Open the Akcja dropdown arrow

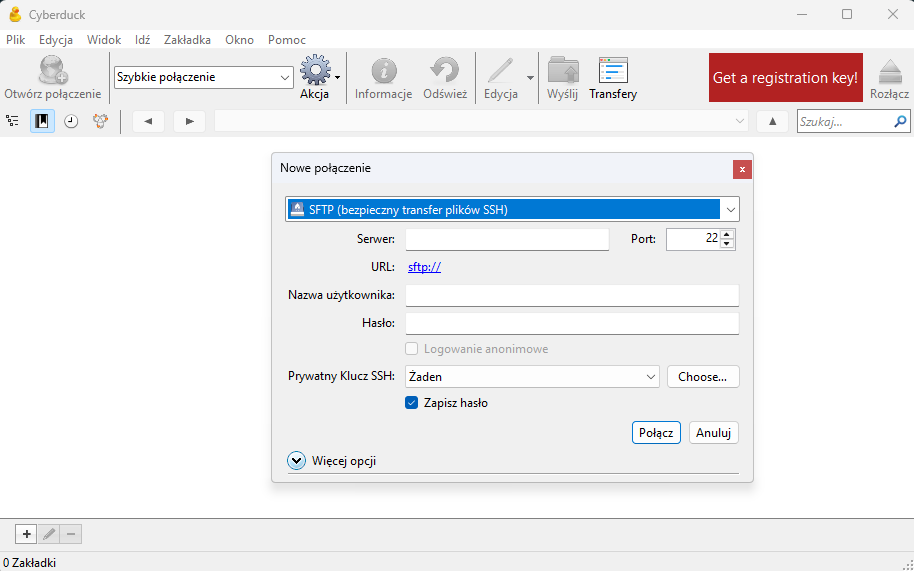pos(338,77)
